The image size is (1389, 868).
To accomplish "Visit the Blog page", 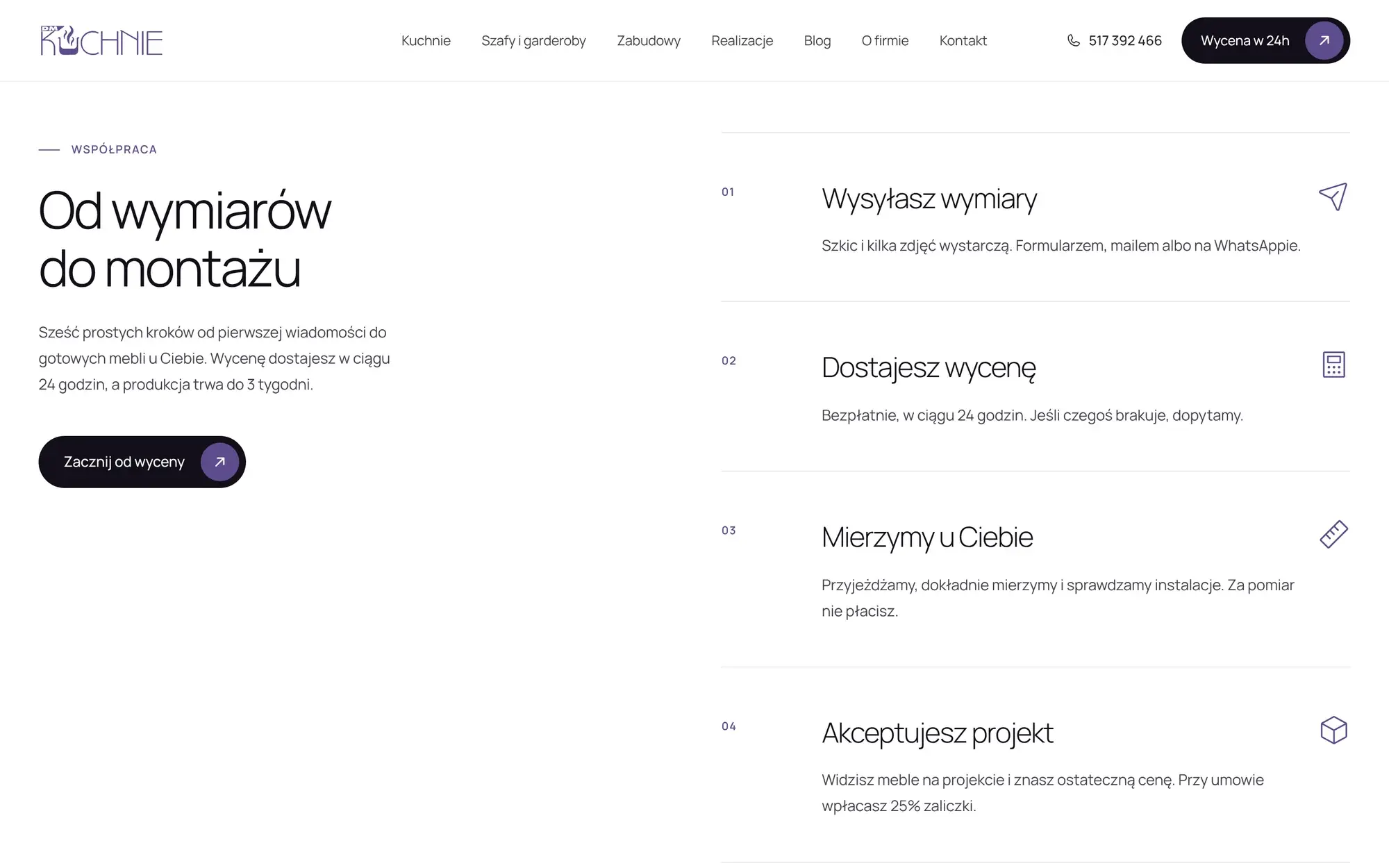I will pyautogui.click(x=817, y=40).
